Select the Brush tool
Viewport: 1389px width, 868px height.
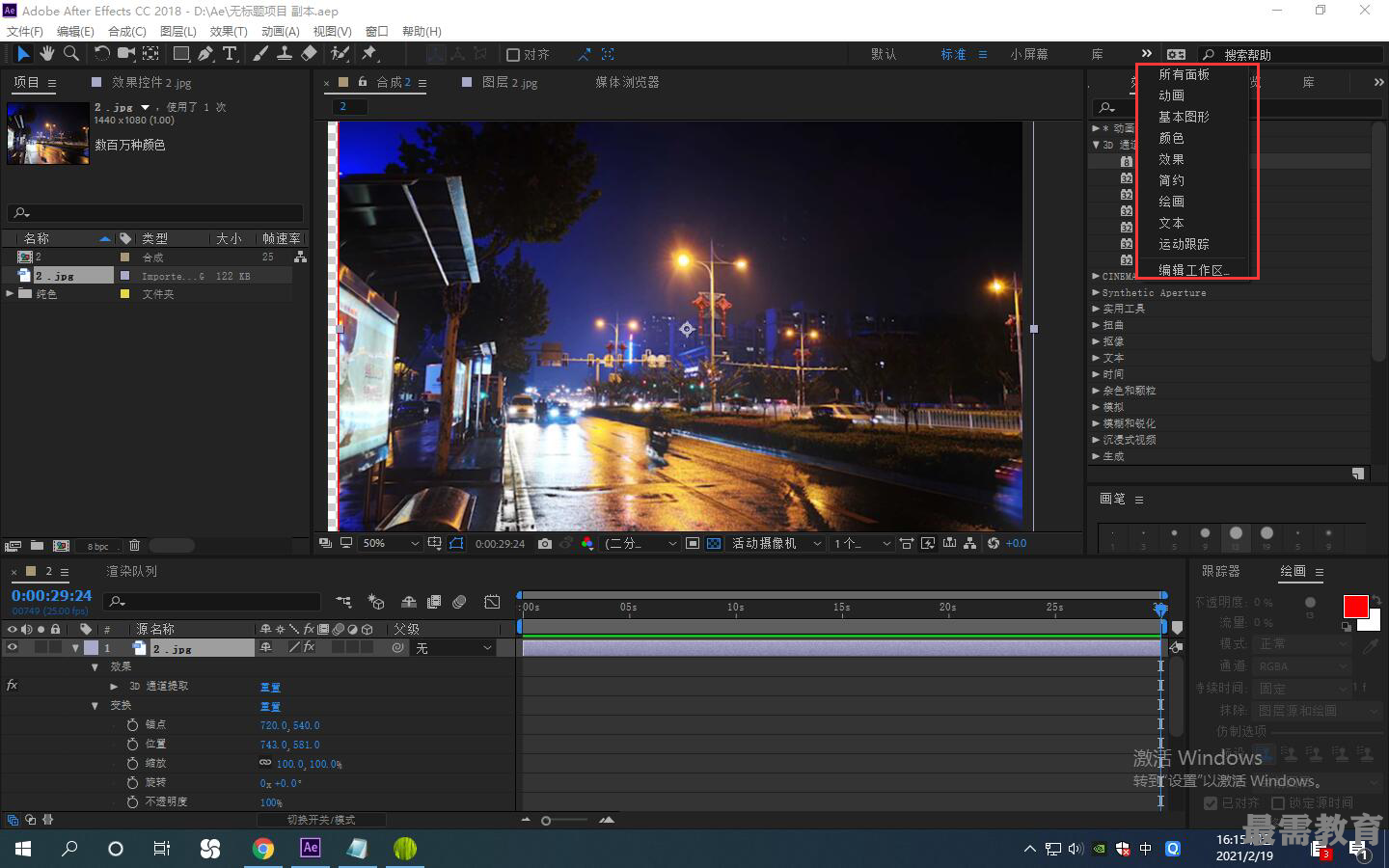pyautogui.click(x=260, y=54)
